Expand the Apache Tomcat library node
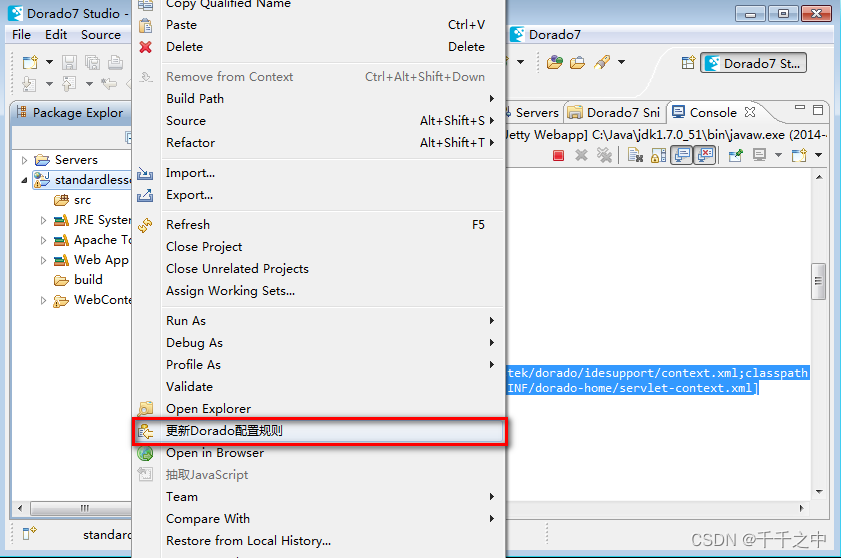 tap(43, 240)
